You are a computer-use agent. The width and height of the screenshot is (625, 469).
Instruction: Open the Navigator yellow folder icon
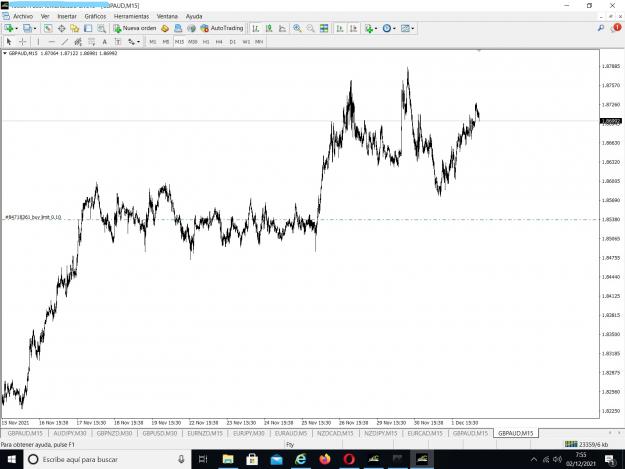coord(75,28)
